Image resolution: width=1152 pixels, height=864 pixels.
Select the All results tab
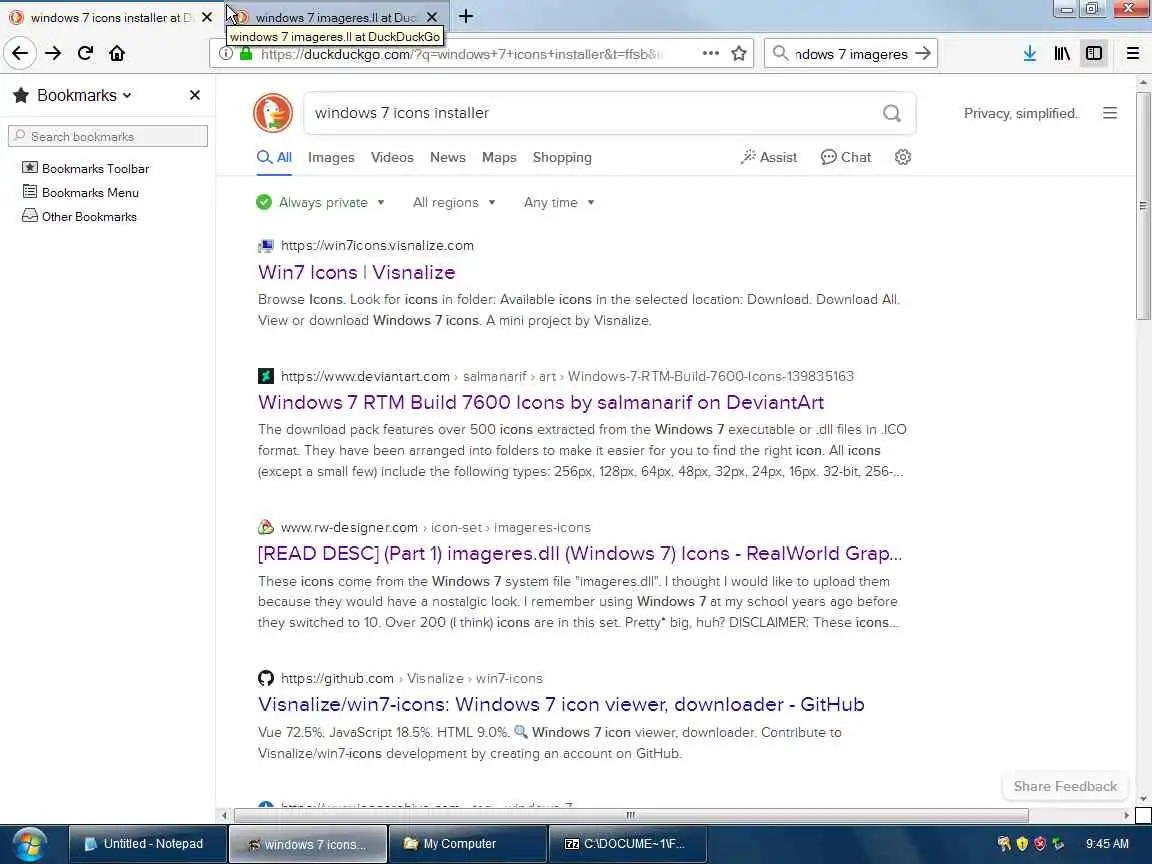[274, 157]
